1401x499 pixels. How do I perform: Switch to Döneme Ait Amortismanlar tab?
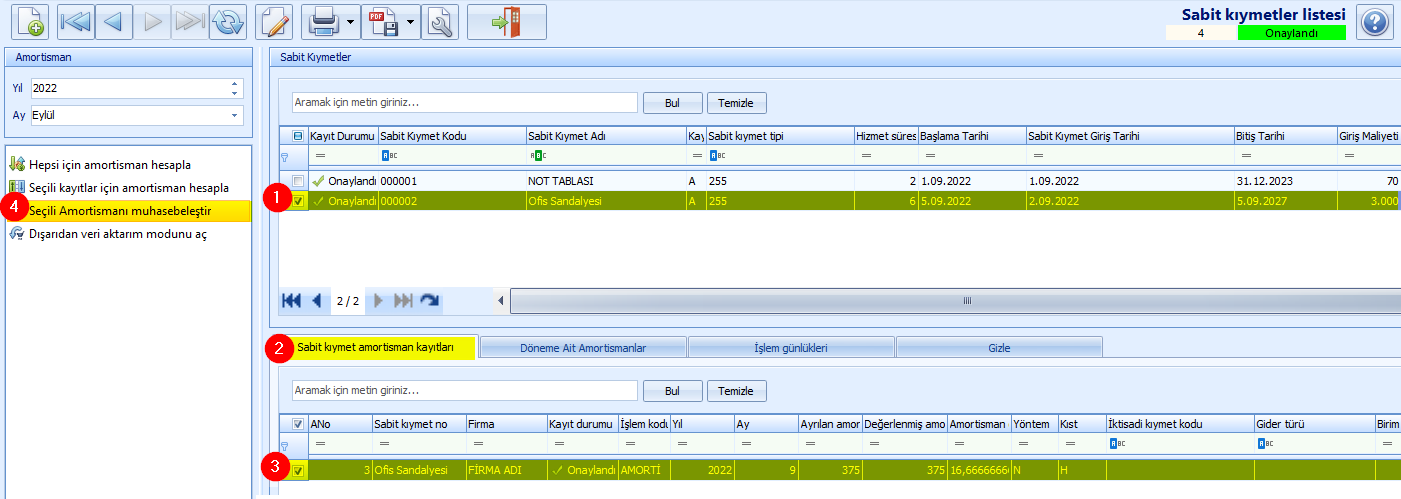click(583, 348)
